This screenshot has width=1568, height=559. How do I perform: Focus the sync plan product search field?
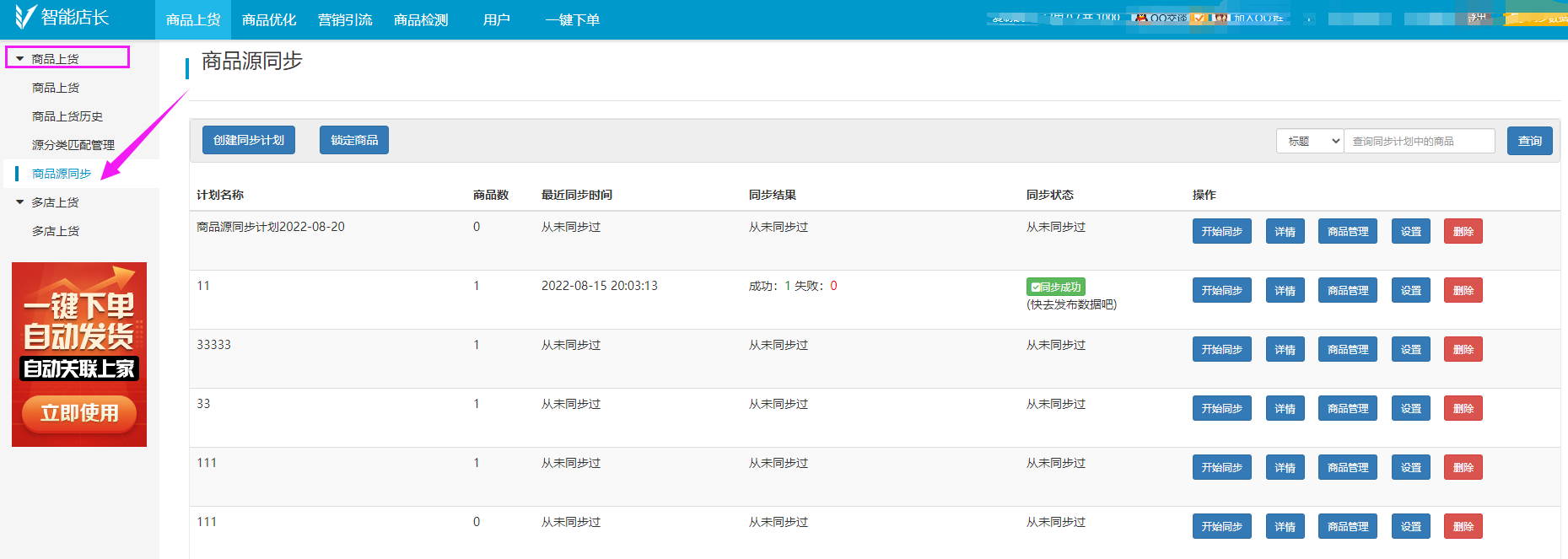click(x=1419, y=141)
